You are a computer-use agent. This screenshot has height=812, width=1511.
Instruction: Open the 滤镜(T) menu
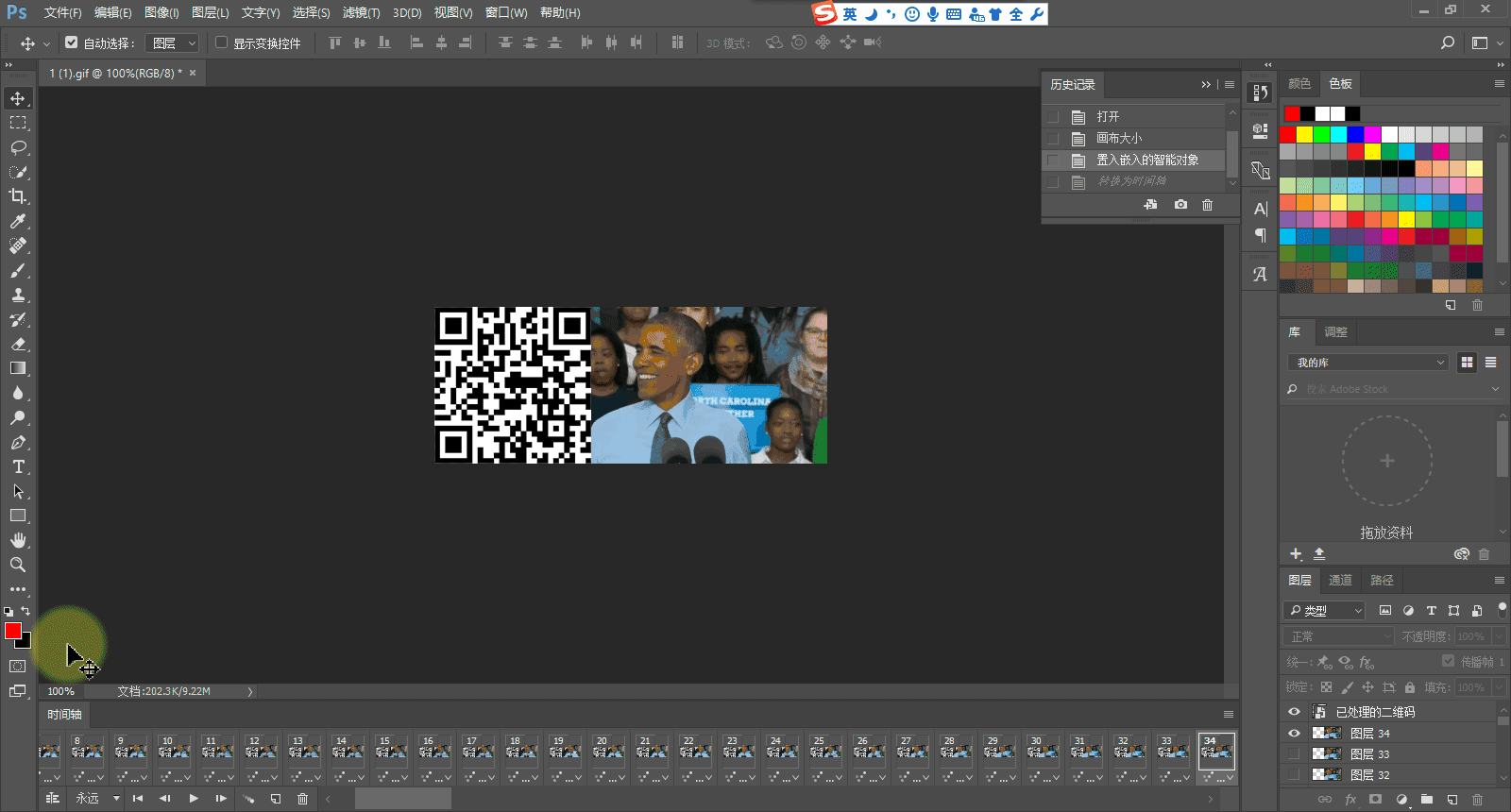361,12
